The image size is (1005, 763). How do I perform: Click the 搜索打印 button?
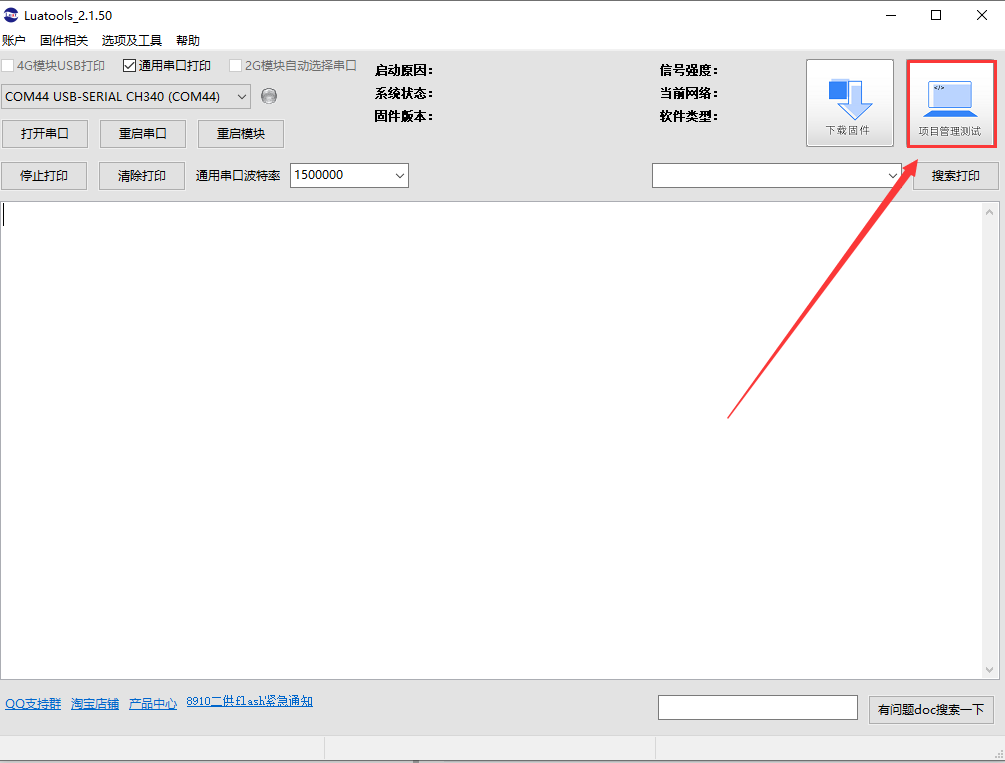[955, 176]
